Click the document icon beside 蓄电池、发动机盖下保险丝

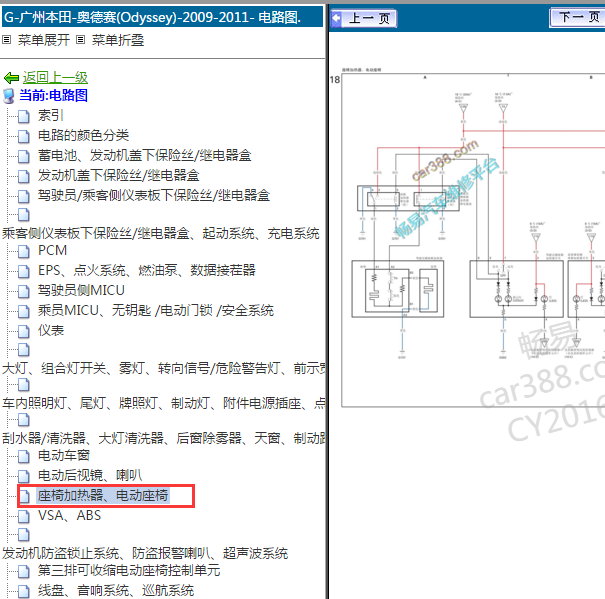(x=24, y=156)
